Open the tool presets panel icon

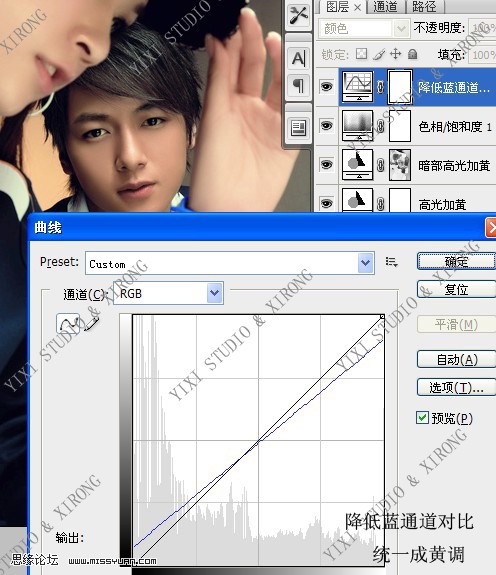(x=298, y=15)
